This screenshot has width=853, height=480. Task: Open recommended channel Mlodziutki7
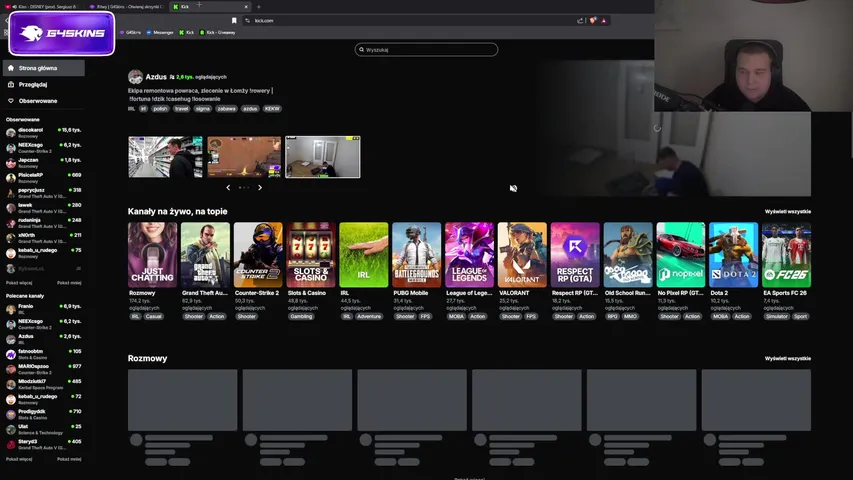(x=44, y=384)
